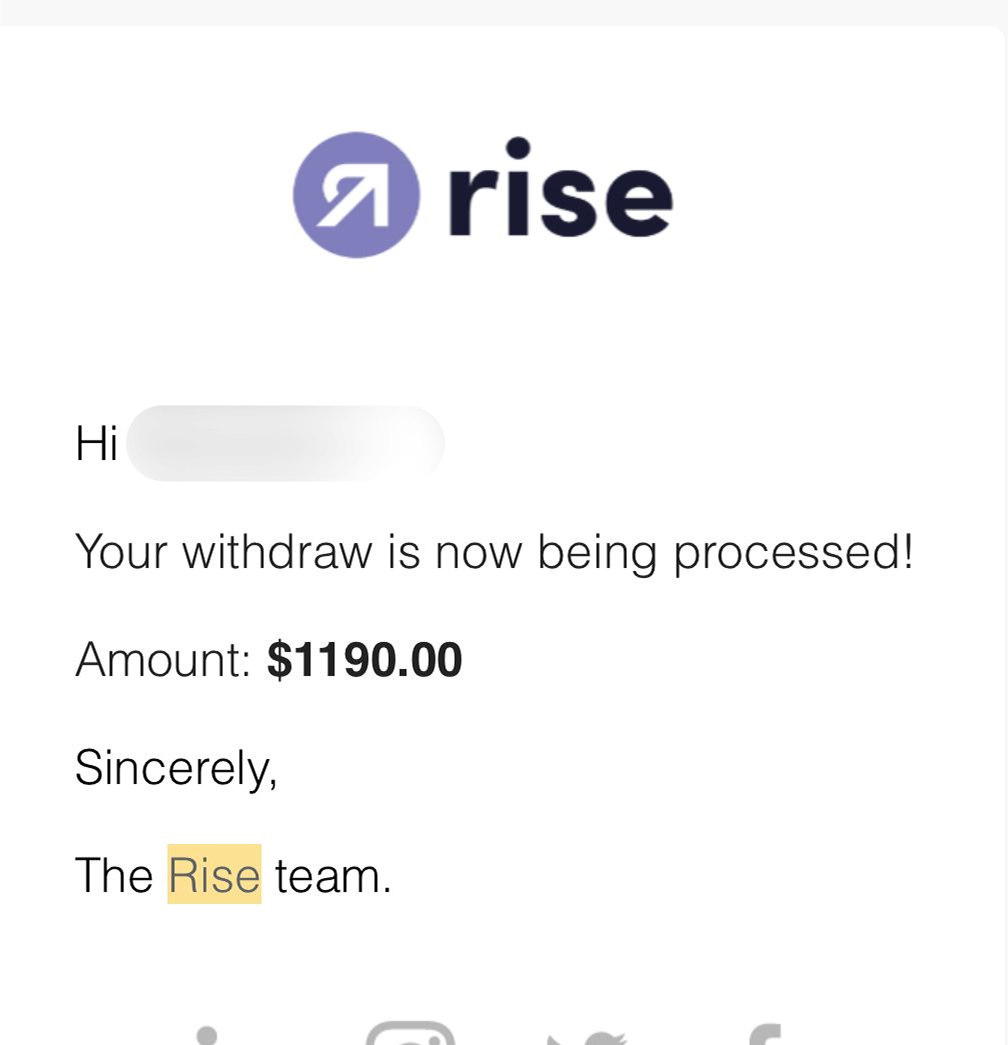Open the LinkedIn social icon
The height and width of the screenshot is (1045, 1008).
(207, 1035)
